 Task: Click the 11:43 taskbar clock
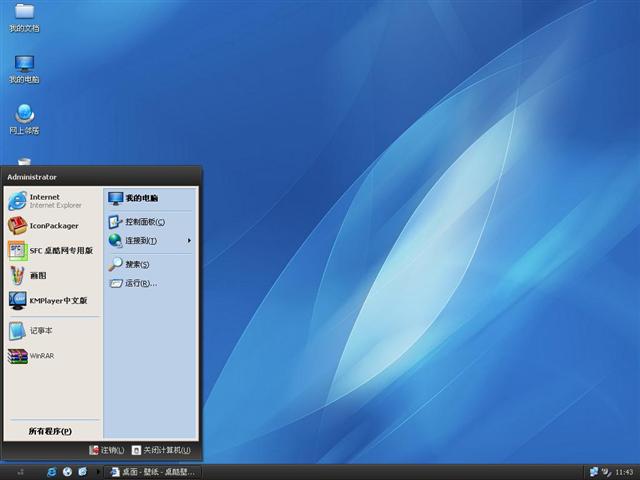point(624,471)
